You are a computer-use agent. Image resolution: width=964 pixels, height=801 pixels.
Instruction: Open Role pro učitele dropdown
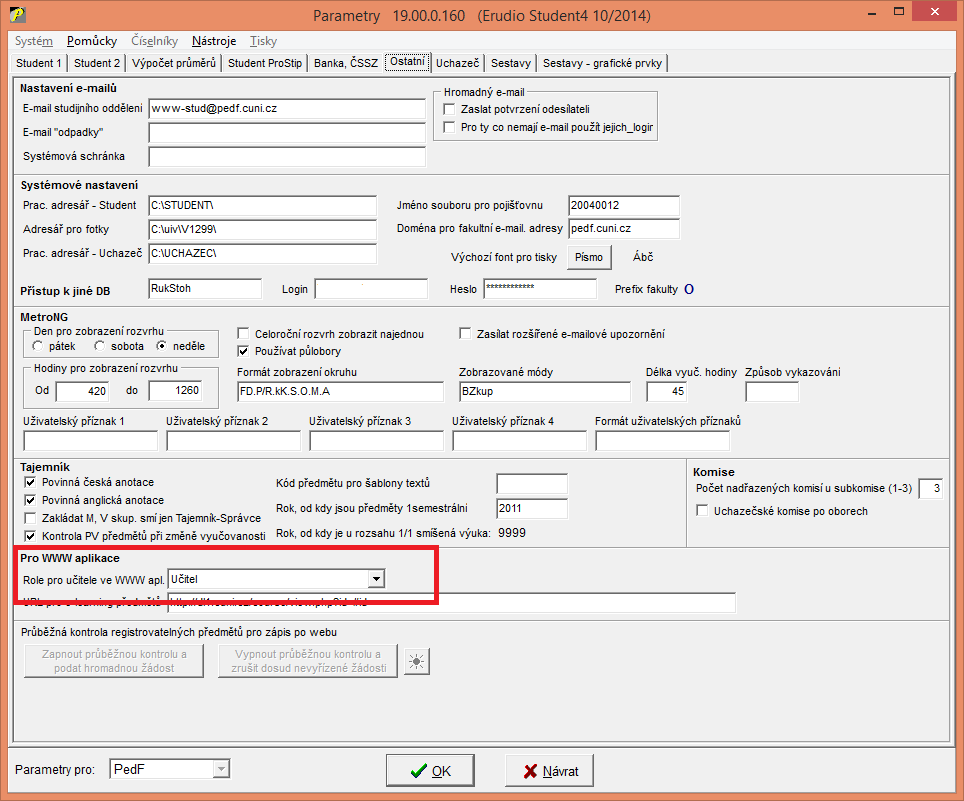(x=375, y=578)
